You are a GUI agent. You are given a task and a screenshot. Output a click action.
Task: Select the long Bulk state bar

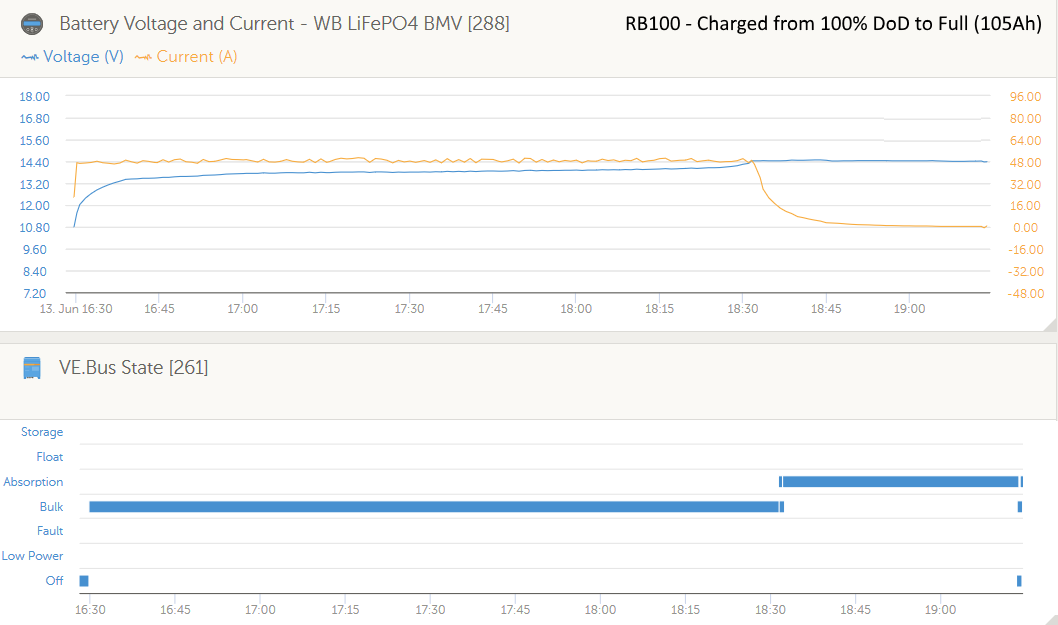[433, 507]
